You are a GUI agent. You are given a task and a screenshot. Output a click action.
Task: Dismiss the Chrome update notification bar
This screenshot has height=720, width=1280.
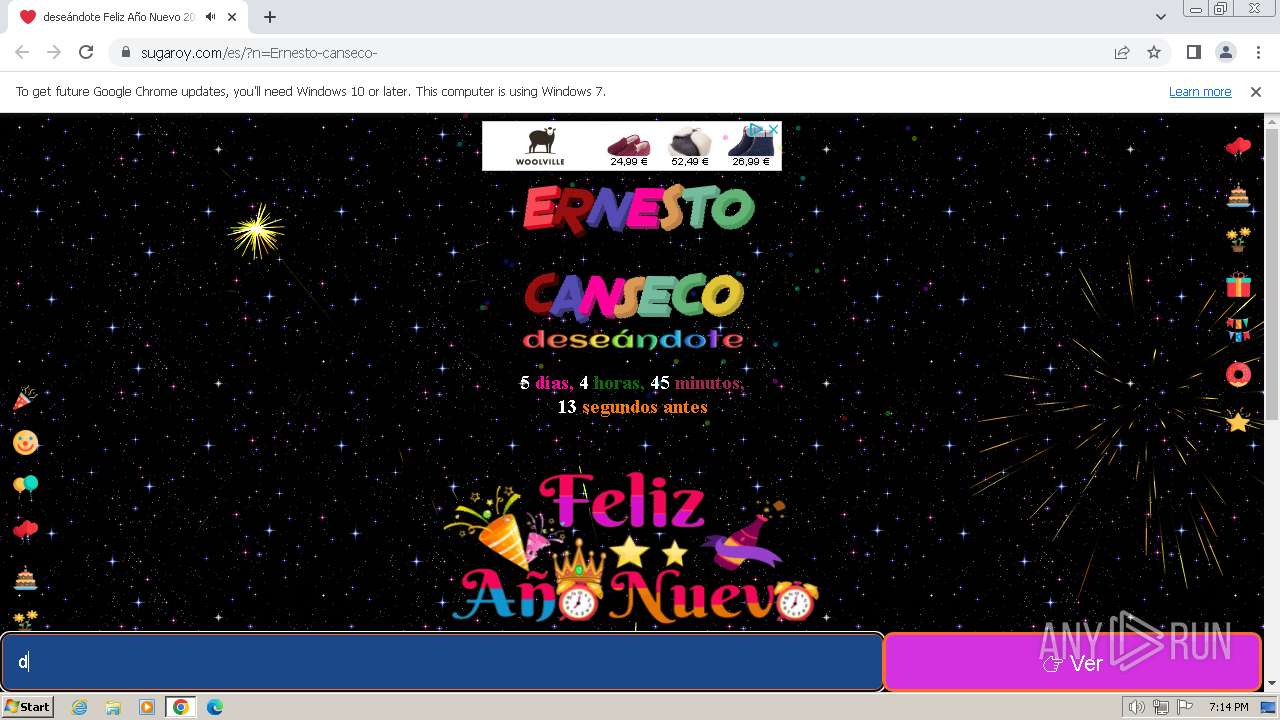click(1256, 91)
